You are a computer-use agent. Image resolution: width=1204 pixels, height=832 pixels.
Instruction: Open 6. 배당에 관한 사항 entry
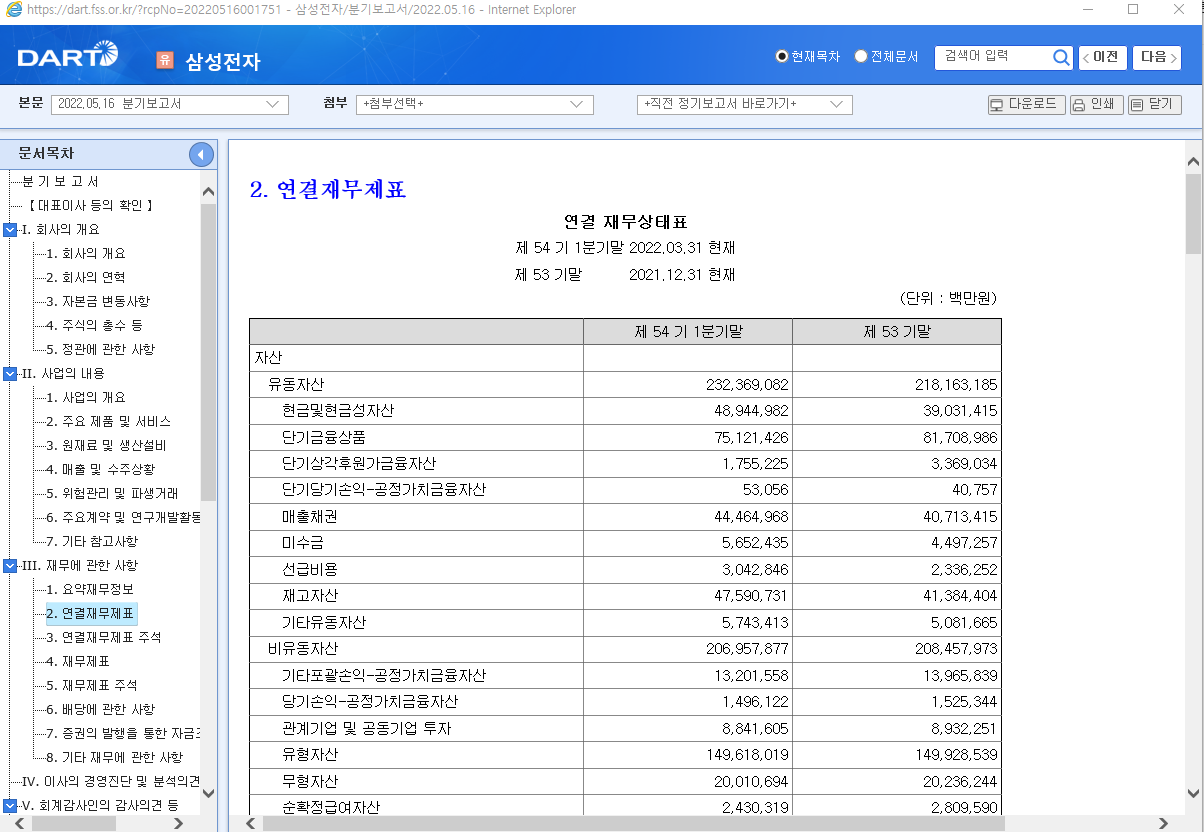[100, 710]
